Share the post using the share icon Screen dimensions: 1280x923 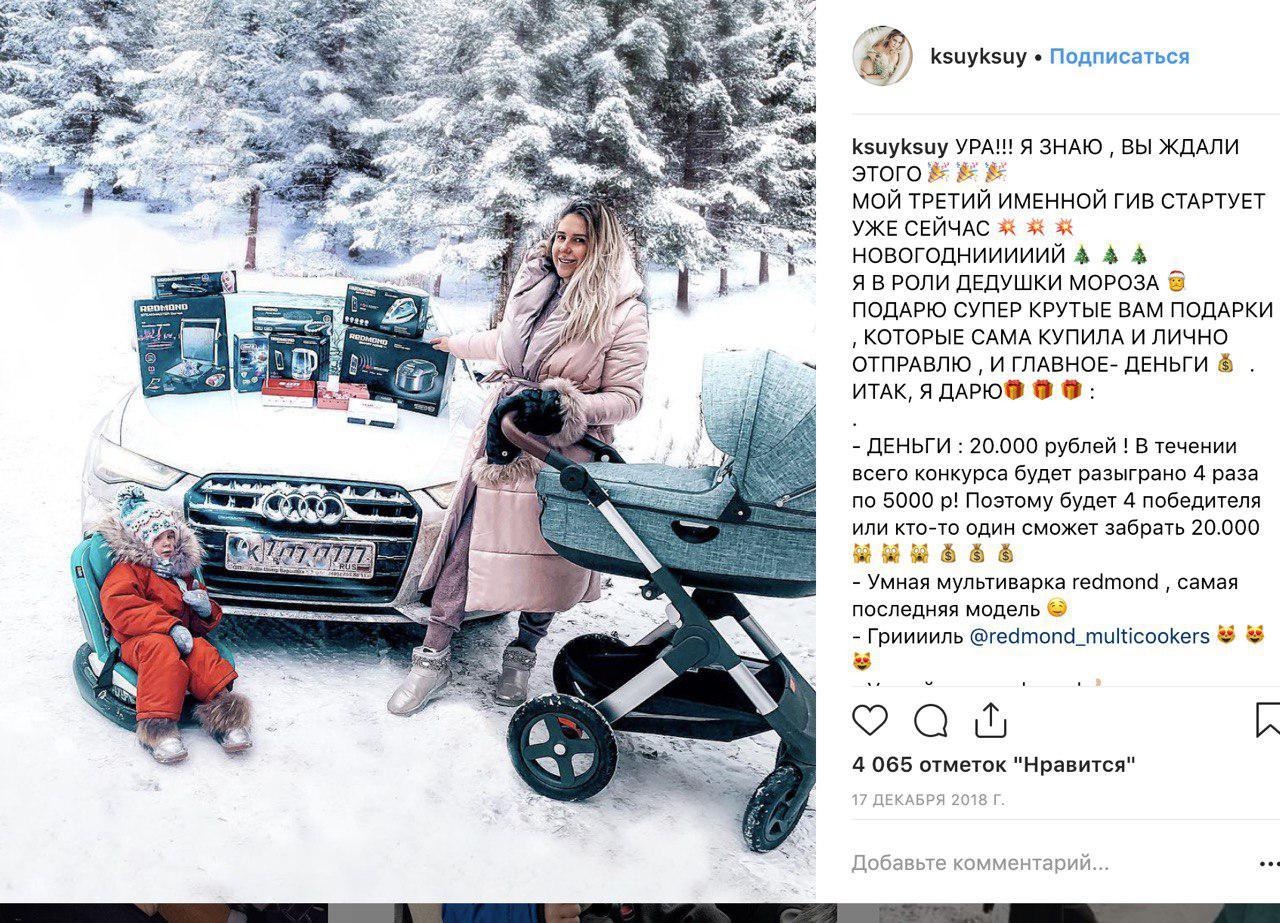(990, 719)
